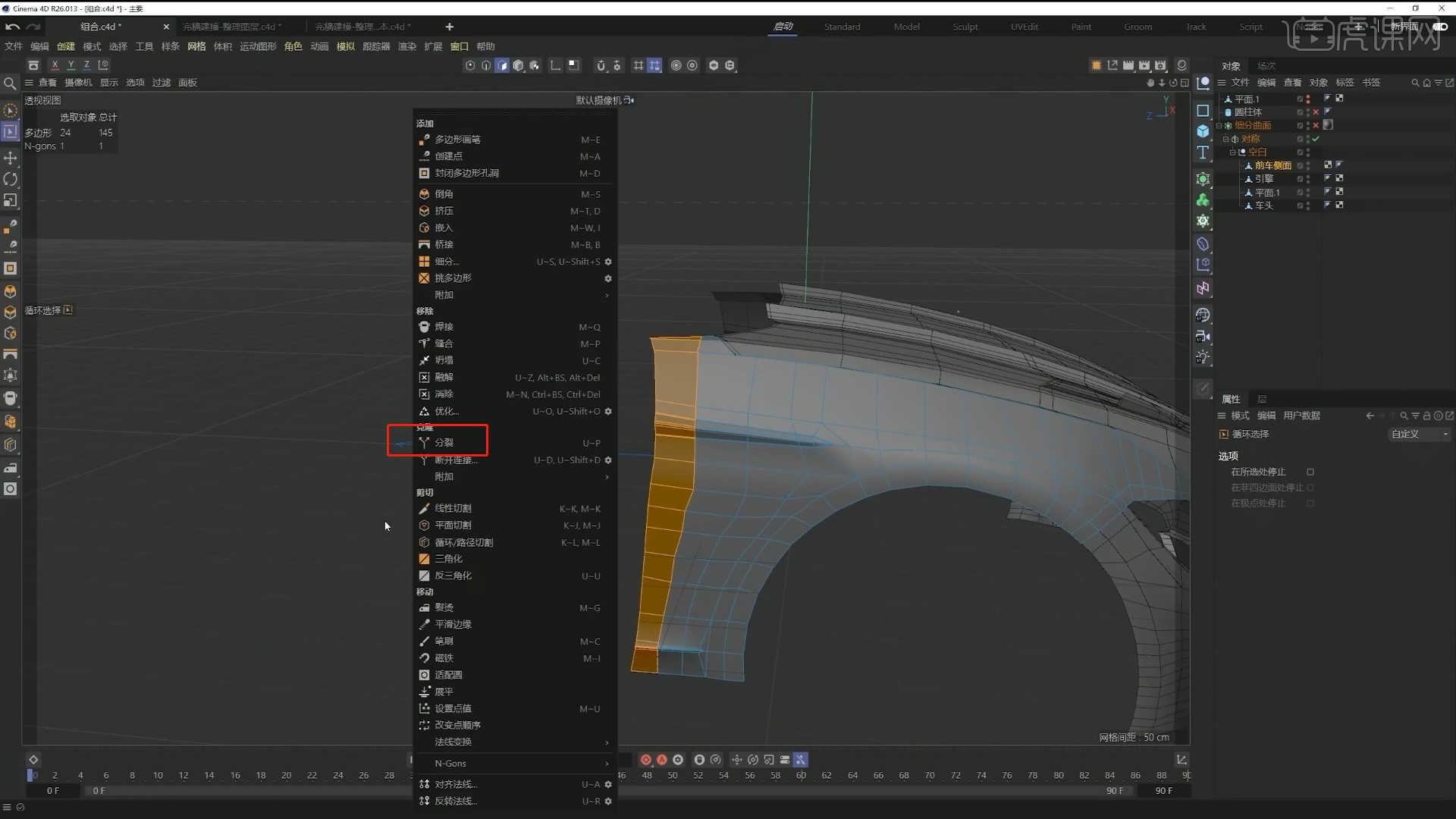Click Object Manager search icon
The height and width of the screenshot is (819, 1456).
(x=1415, y=83)
